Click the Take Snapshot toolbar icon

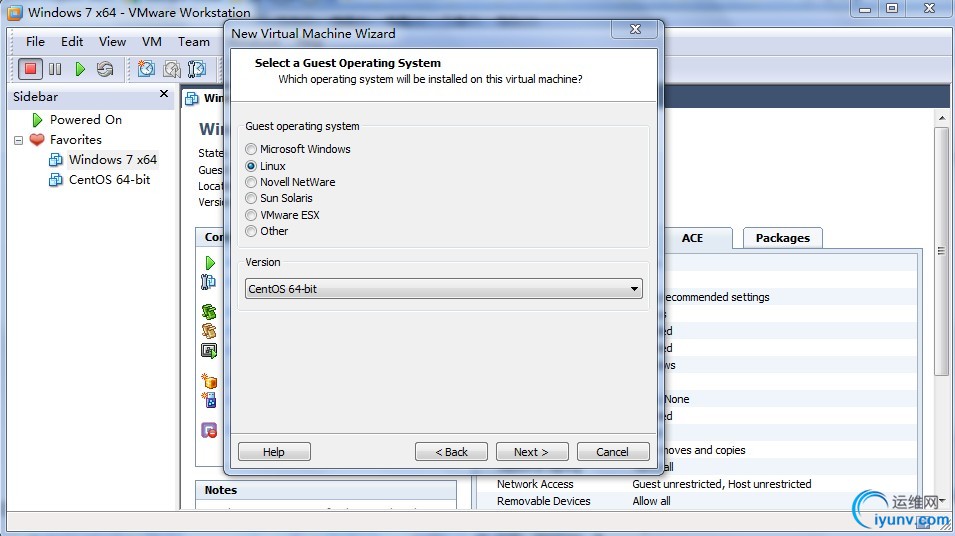pos(146,69)
